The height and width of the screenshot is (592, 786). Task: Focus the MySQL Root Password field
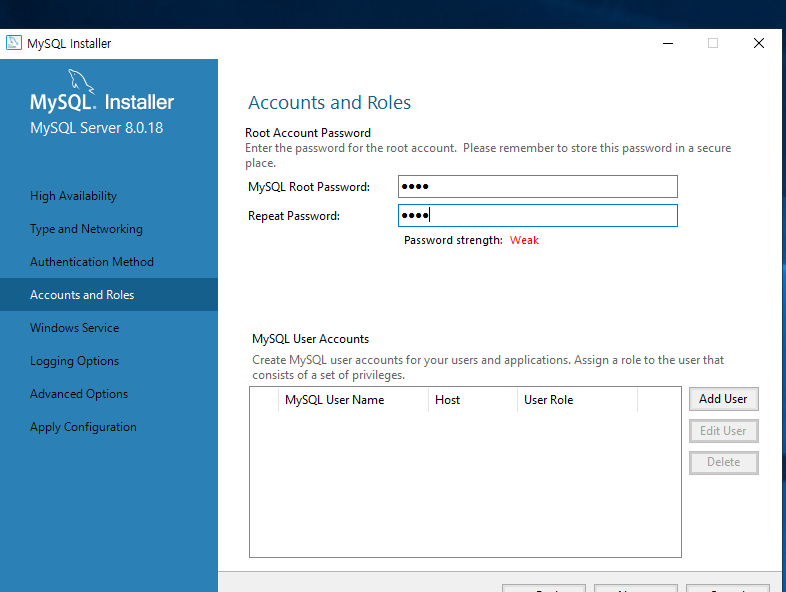point(537,186)
